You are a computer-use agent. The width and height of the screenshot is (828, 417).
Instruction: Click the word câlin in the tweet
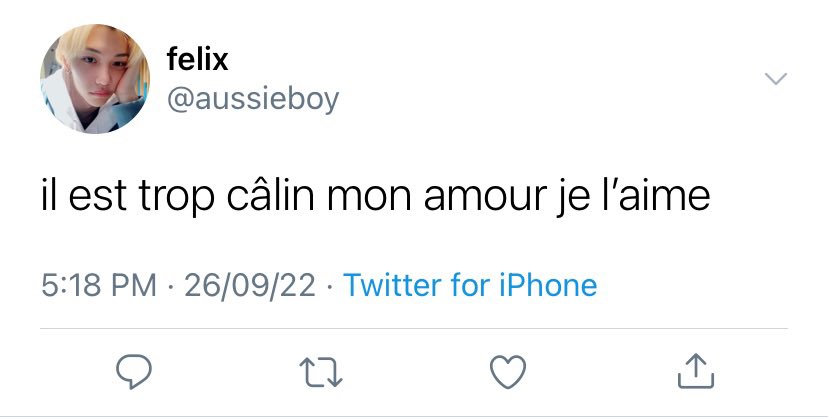coord(271,194)
